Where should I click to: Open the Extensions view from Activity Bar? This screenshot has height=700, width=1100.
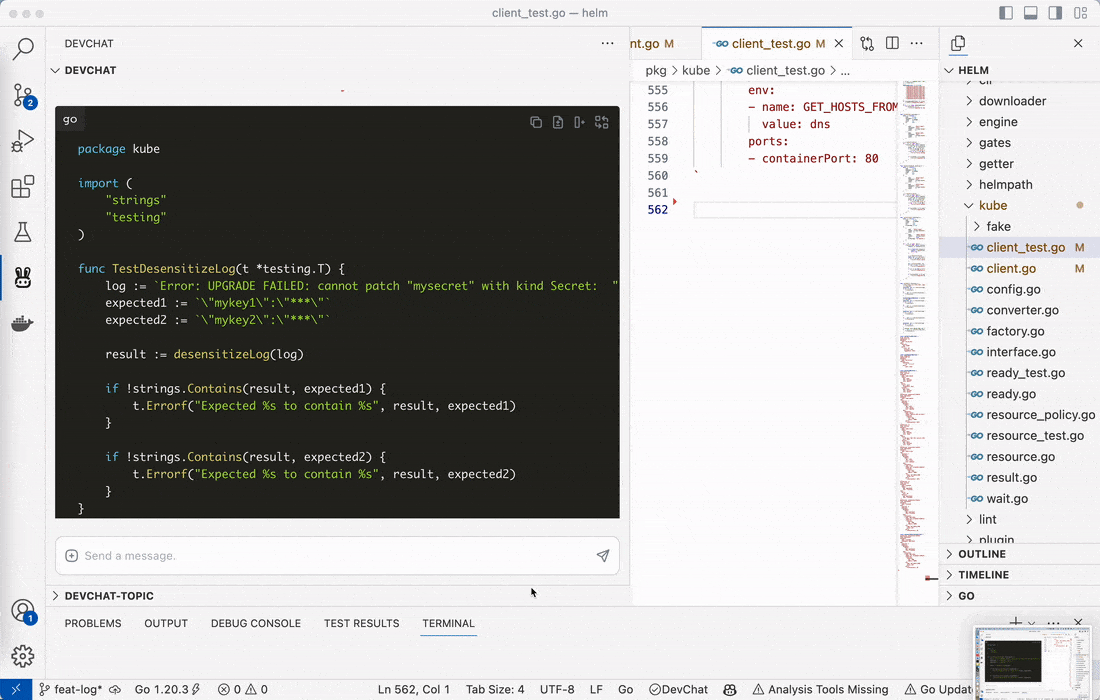coord(22,186)
